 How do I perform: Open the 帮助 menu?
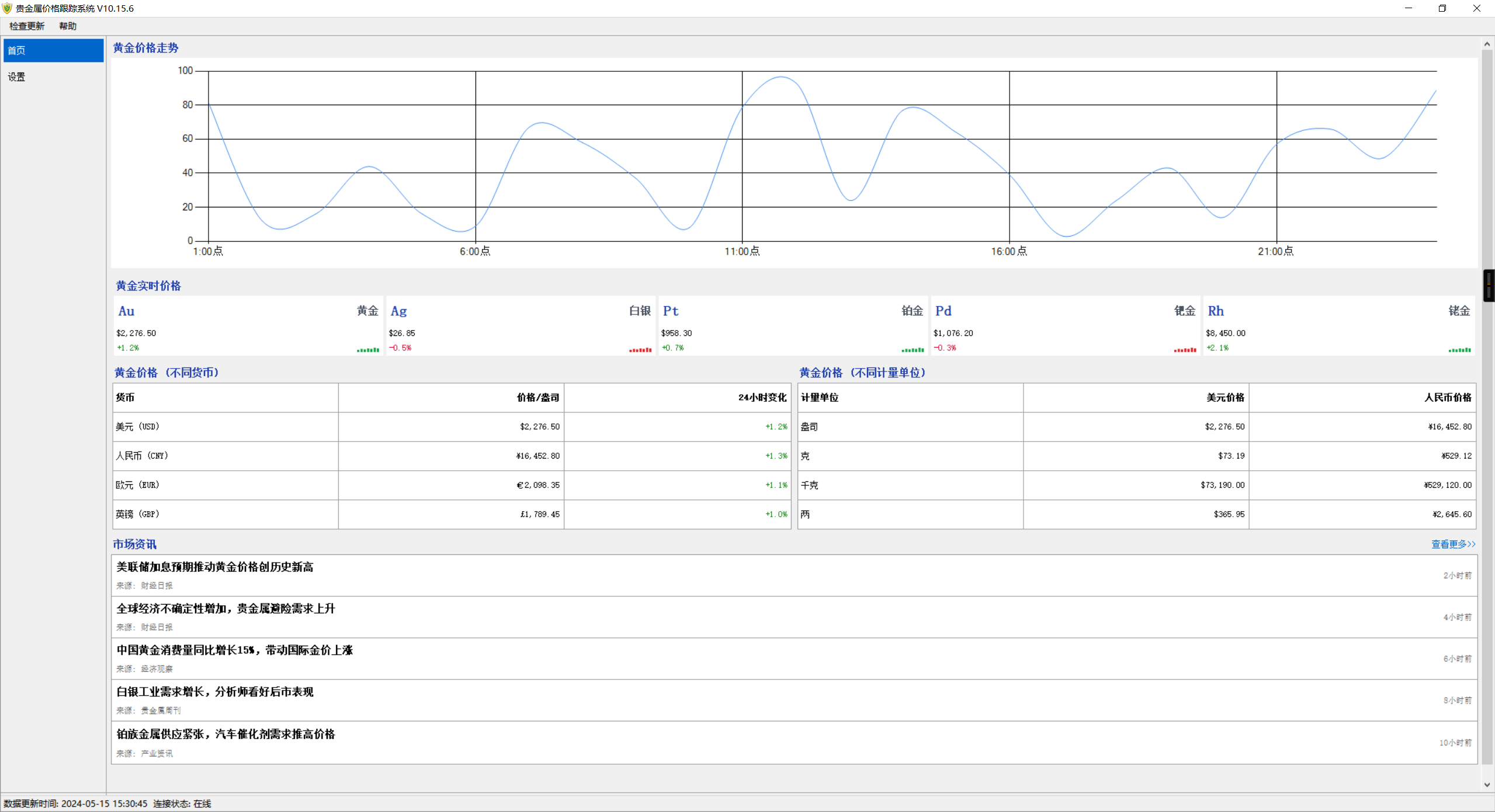[68, 26]
